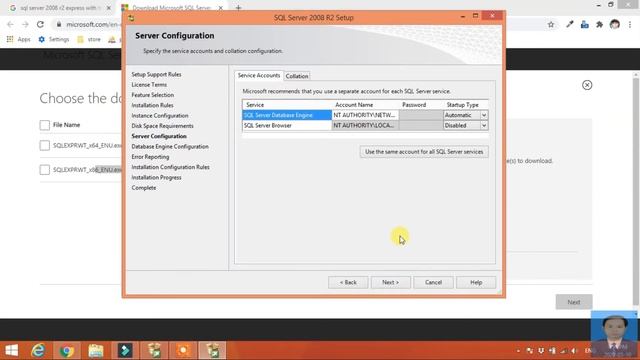Open Internet Explorer from the taskbar
The image size is (640, 360).
(x=38, y=350)
